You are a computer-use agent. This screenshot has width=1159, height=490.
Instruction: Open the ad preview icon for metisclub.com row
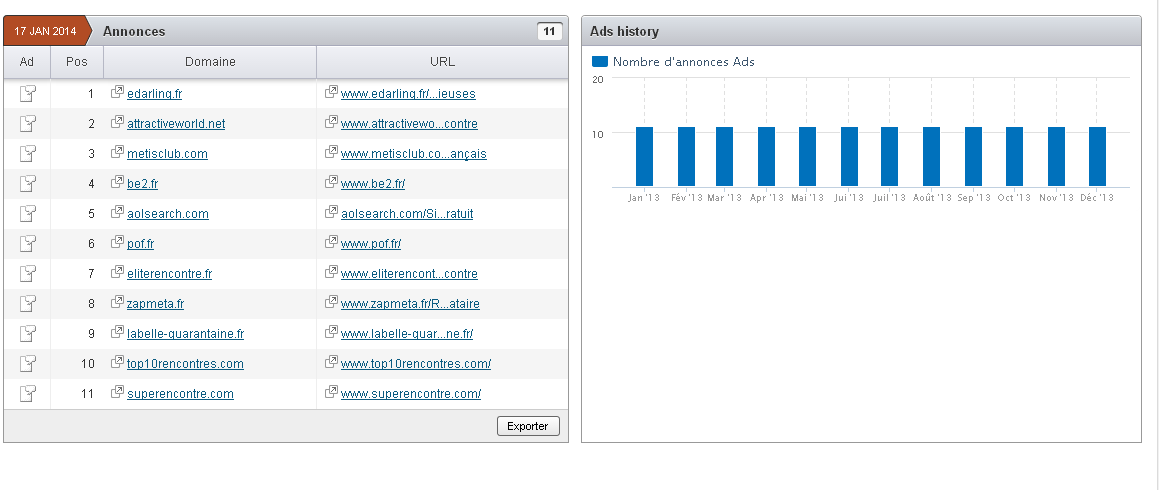click(x=27, y=154)
